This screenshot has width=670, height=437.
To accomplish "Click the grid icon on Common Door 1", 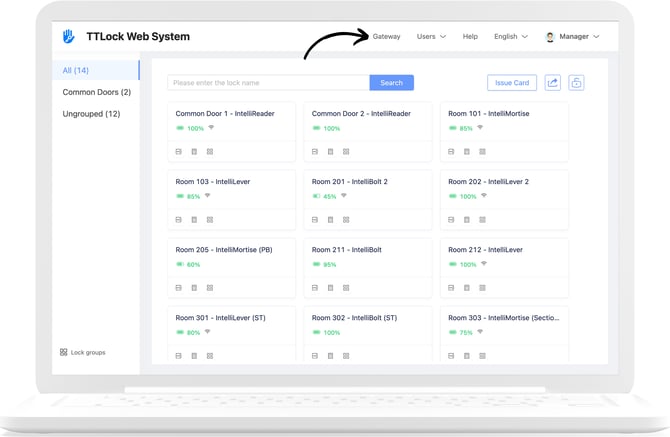I will pos(210,152).
